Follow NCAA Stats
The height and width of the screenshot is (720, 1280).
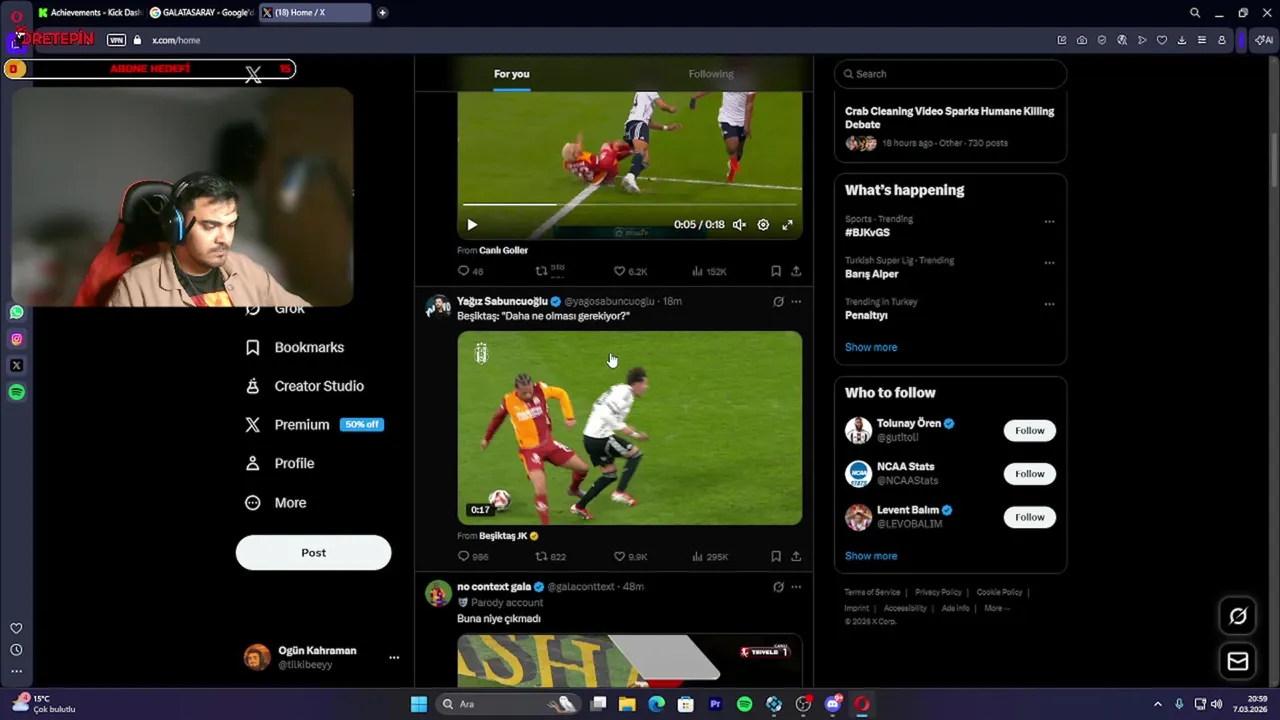pyautogui.click(x=1029, y=474)
